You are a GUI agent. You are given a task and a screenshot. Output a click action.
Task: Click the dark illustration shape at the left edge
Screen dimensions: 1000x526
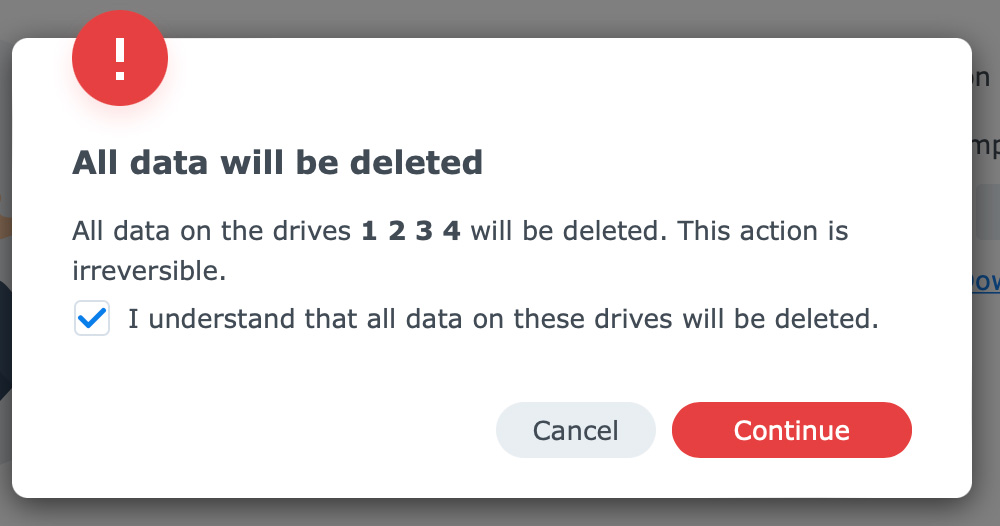pos(4,340)
